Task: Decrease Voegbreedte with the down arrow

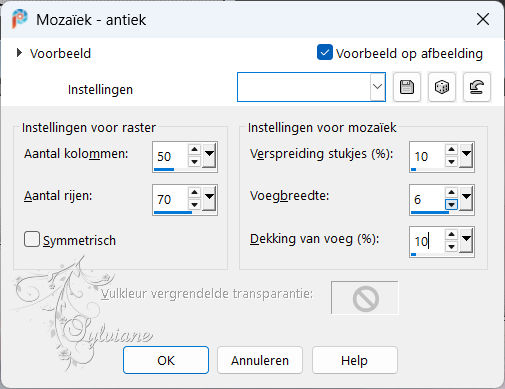Action: pyautogui.click(x=451, y=204)
